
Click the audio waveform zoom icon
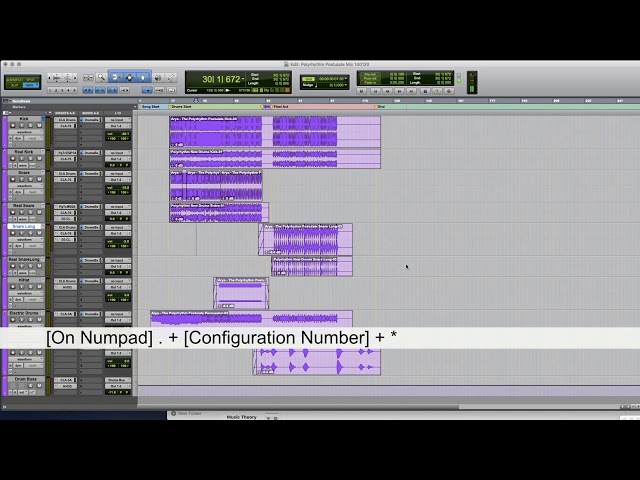56,77
